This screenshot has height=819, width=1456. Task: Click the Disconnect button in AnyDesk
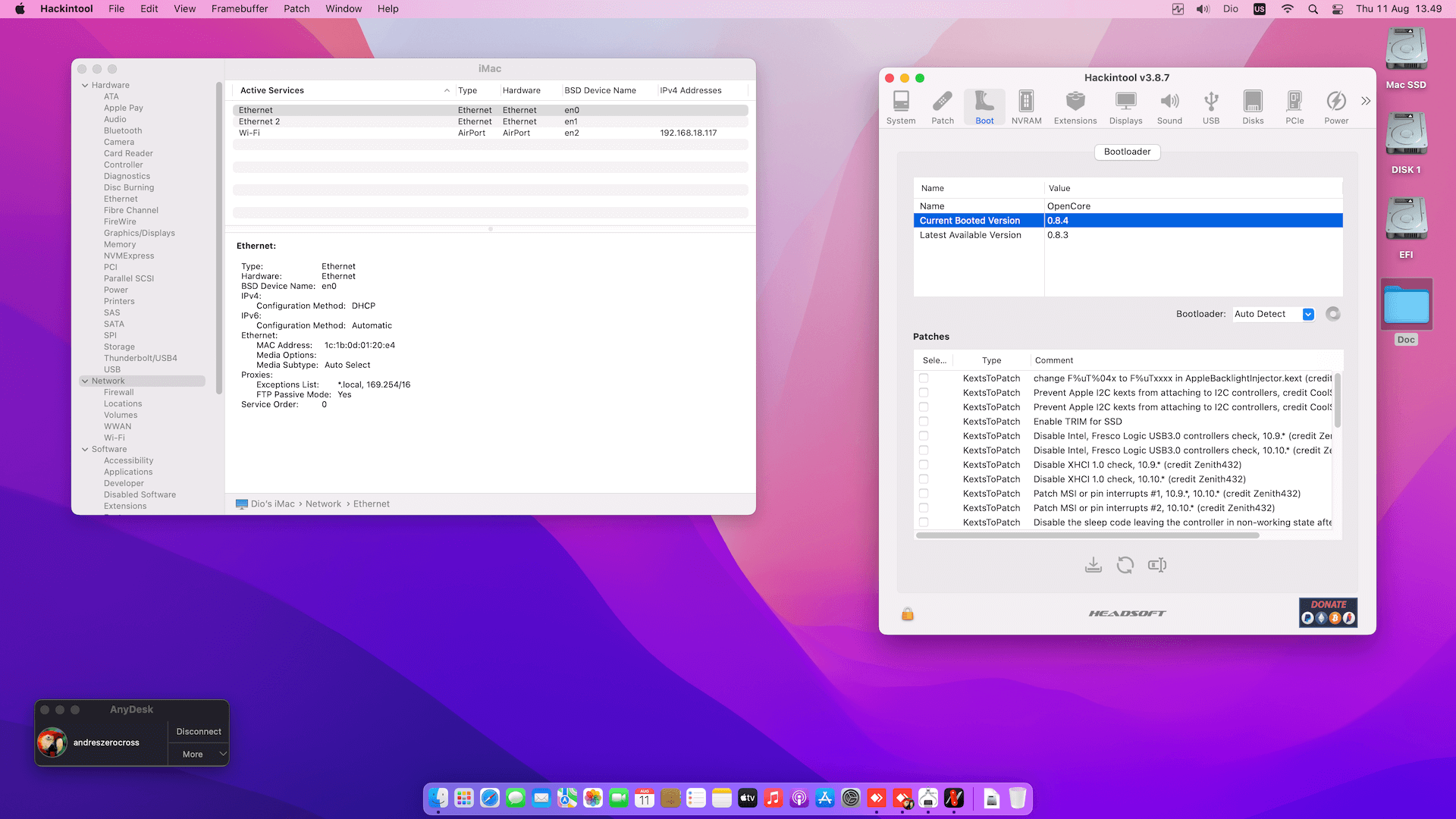click(198, 732)
